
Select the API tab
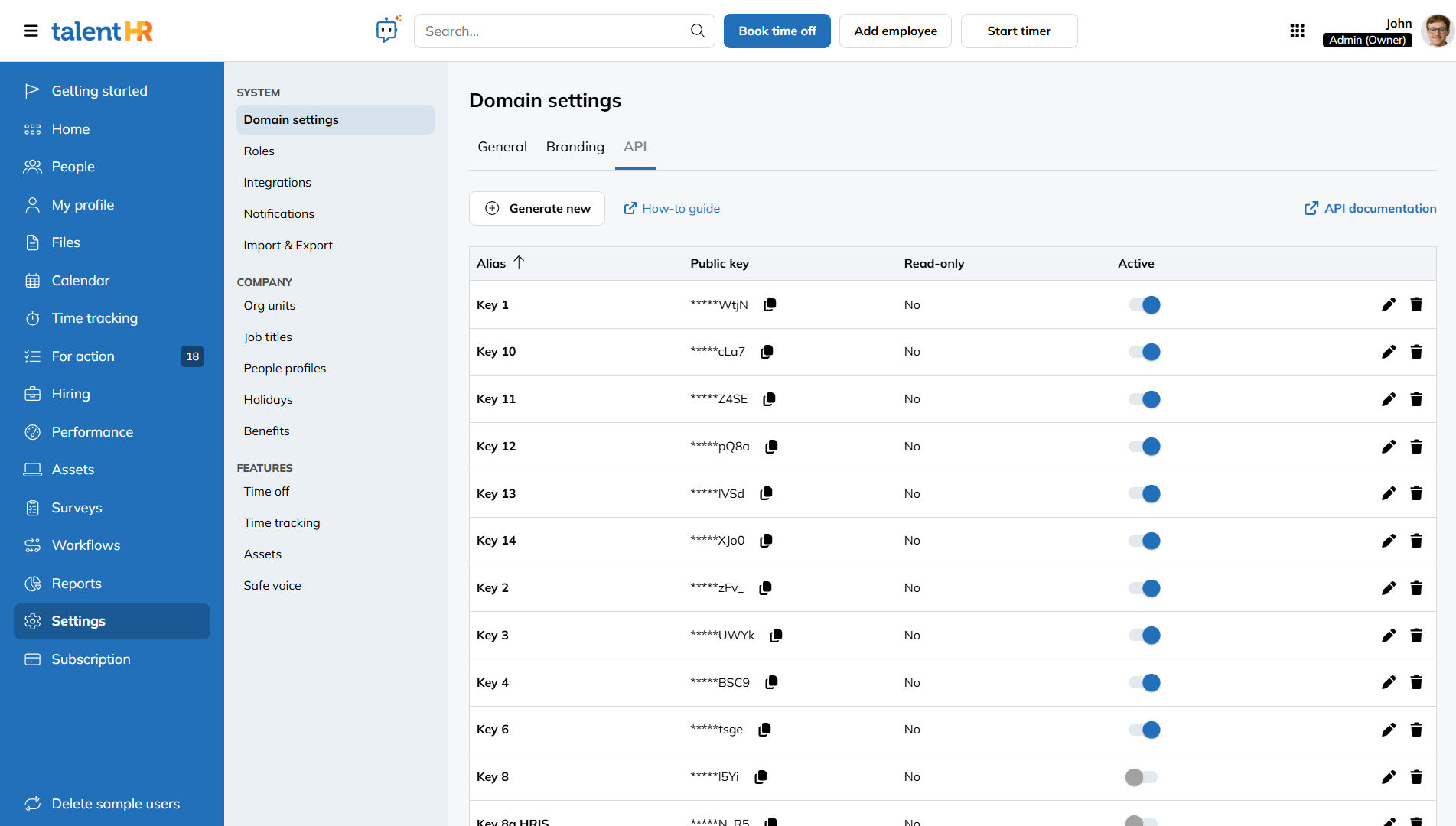[635, 147]
